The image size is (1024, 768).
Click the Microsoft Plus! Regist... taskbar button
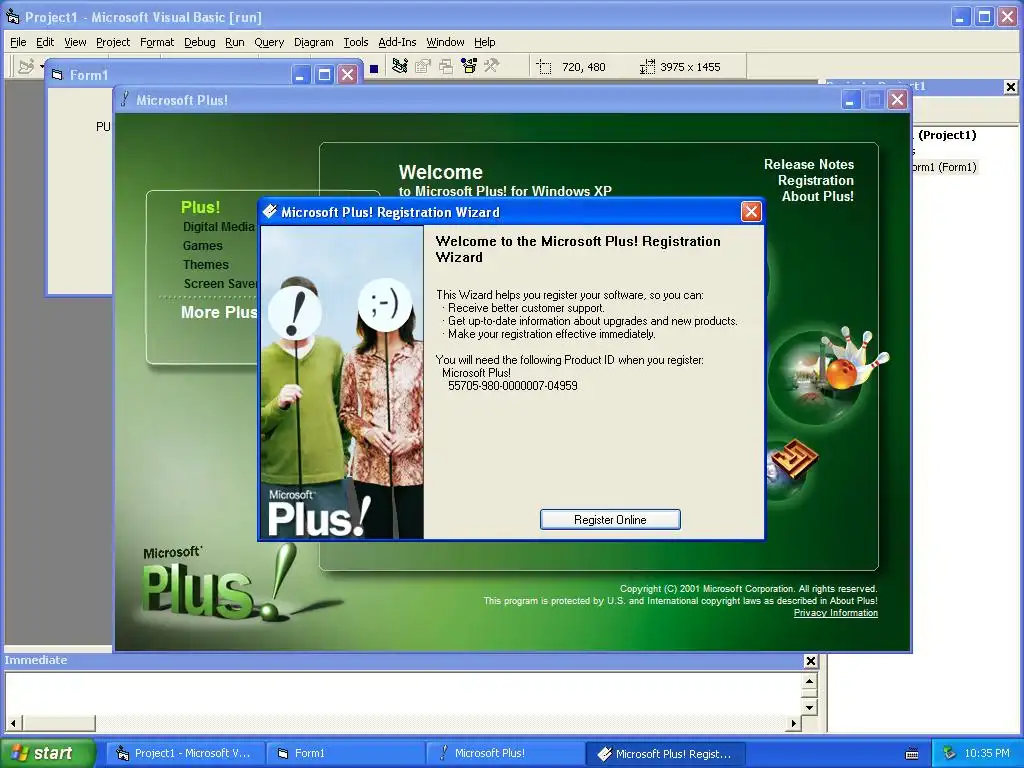tap(665, 753)
